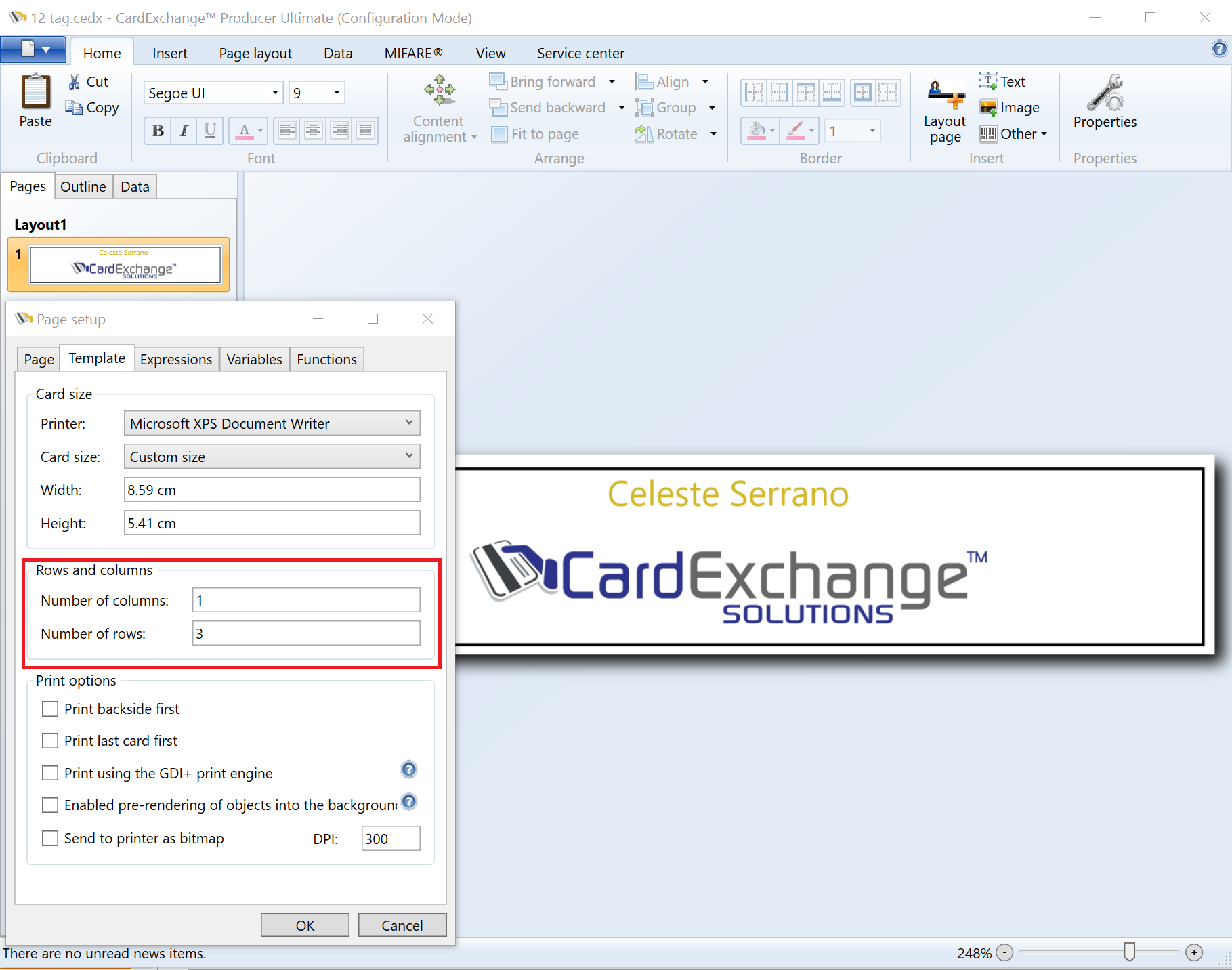
Task: Click the zoom out minus button
Action: coord(1005,953)
